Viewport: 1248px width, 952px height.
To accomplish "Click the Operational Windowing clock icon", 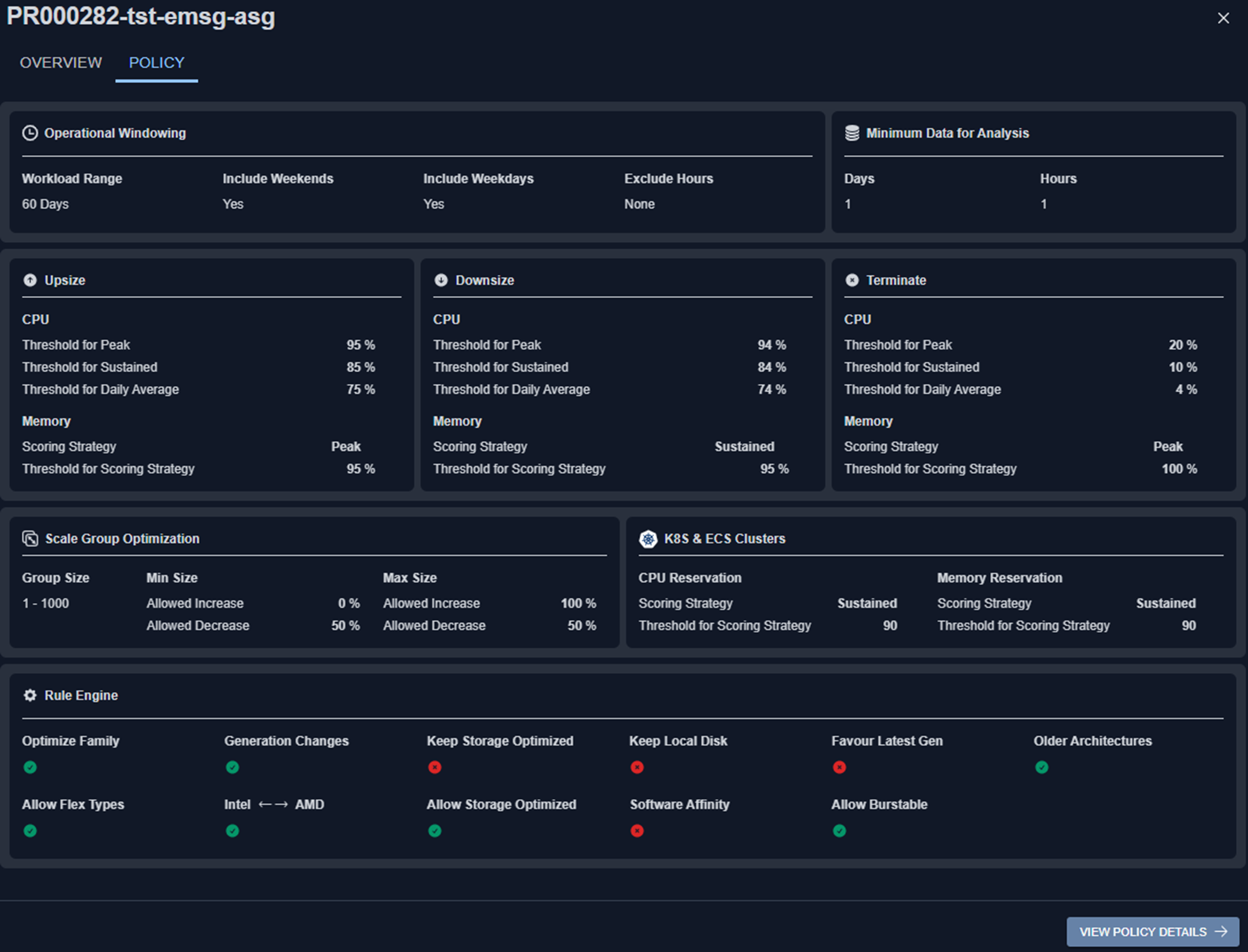I will [30, 133].
